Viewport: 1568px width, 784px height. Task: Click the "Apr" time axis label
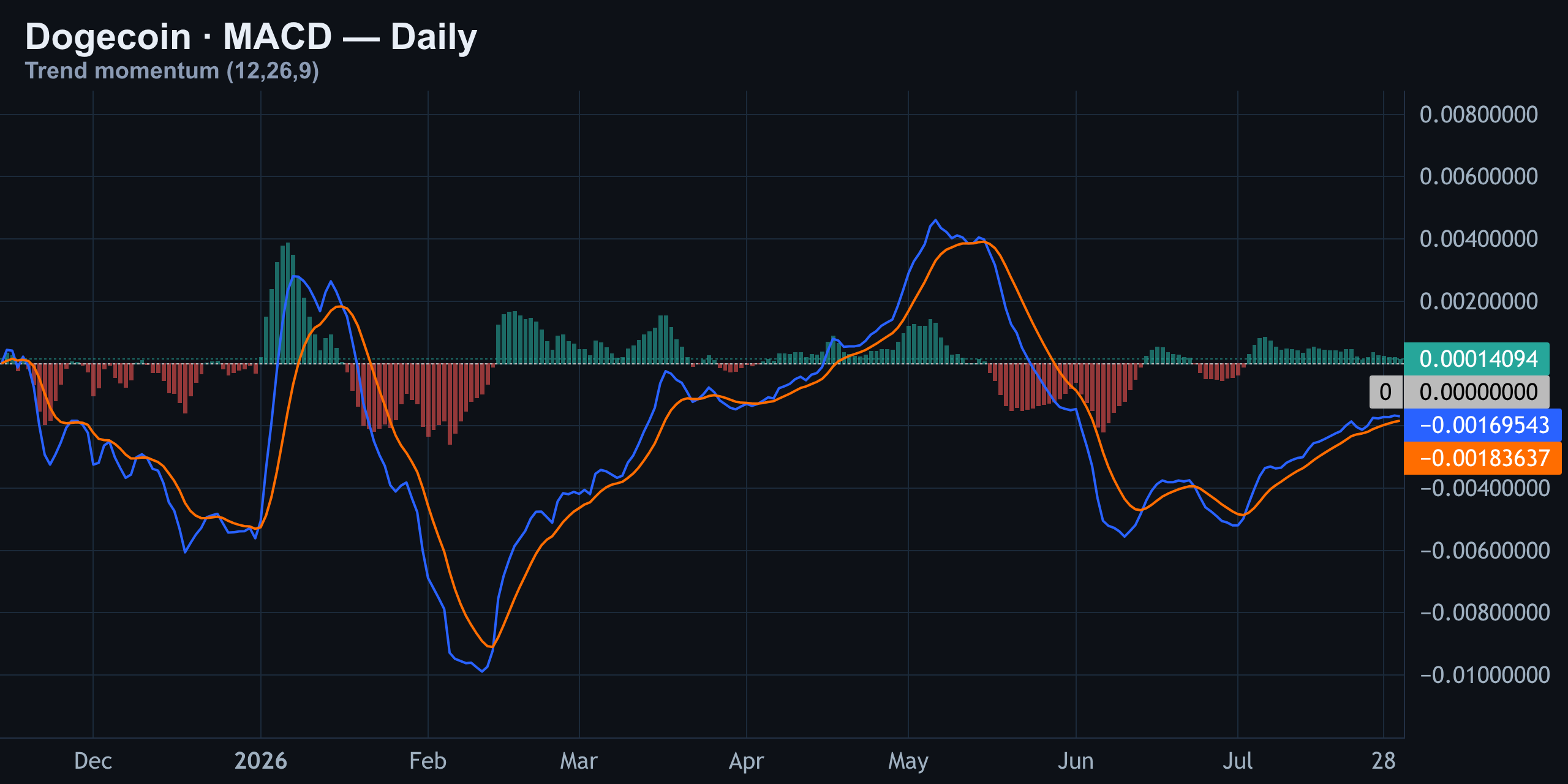[x=746, y=761]
